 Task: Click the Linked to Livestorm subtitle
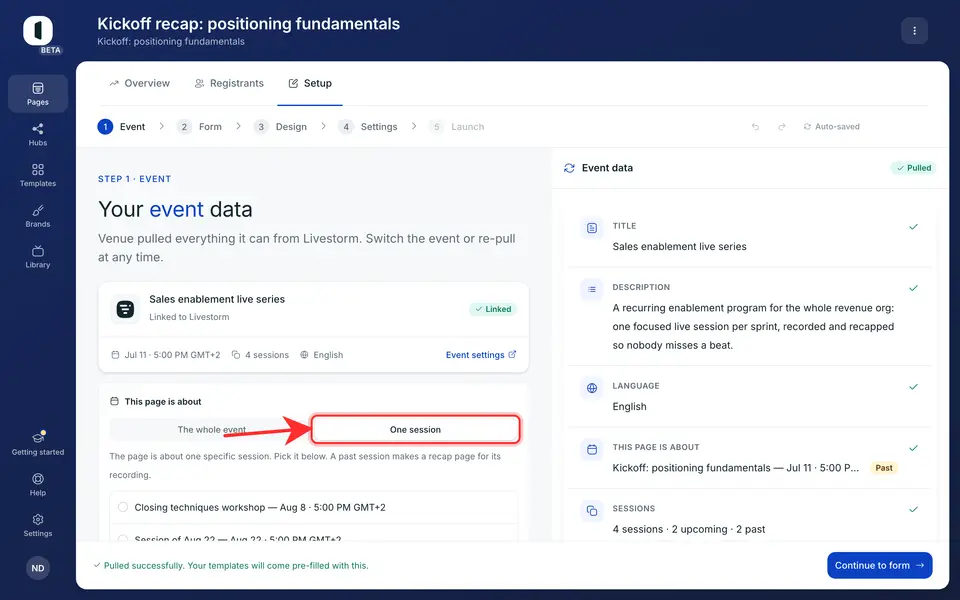(189, 317)
